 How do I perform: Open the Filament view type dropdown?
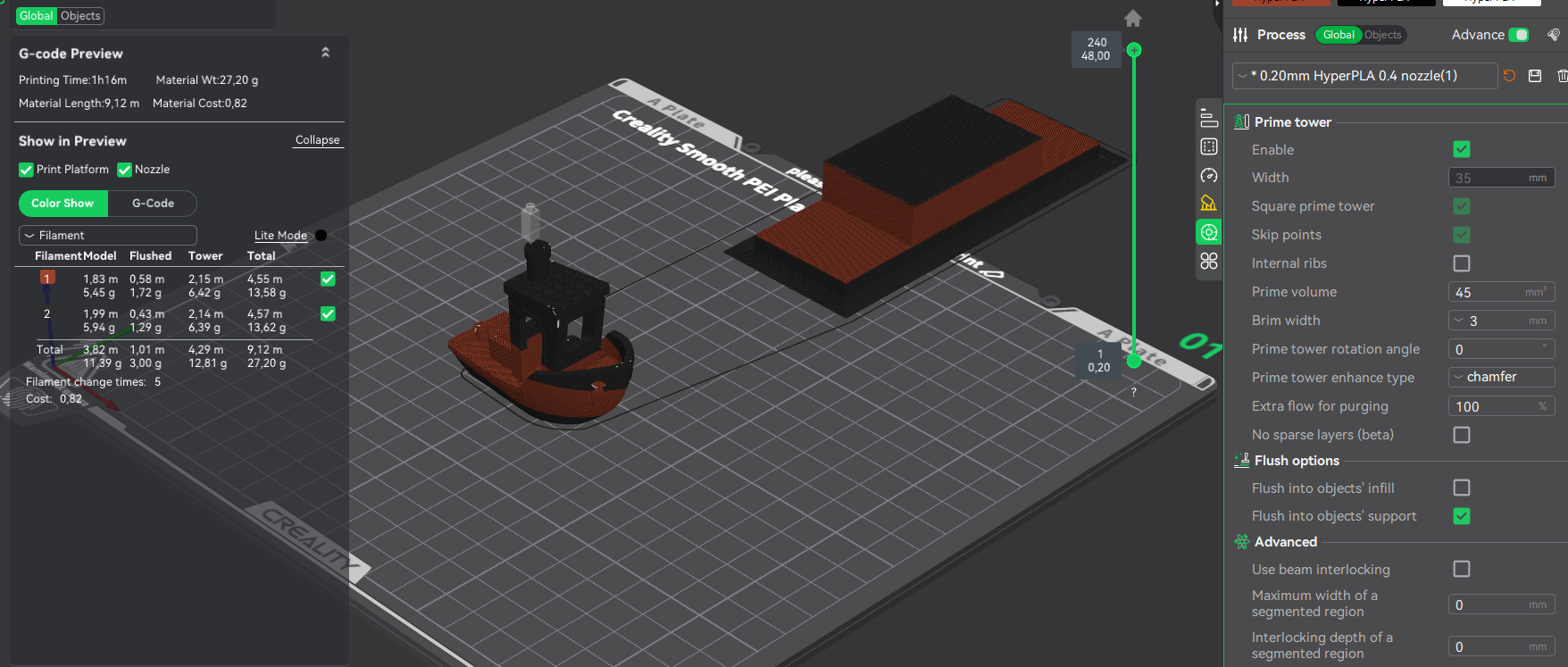pyautogui.click(x=107, y=235)
